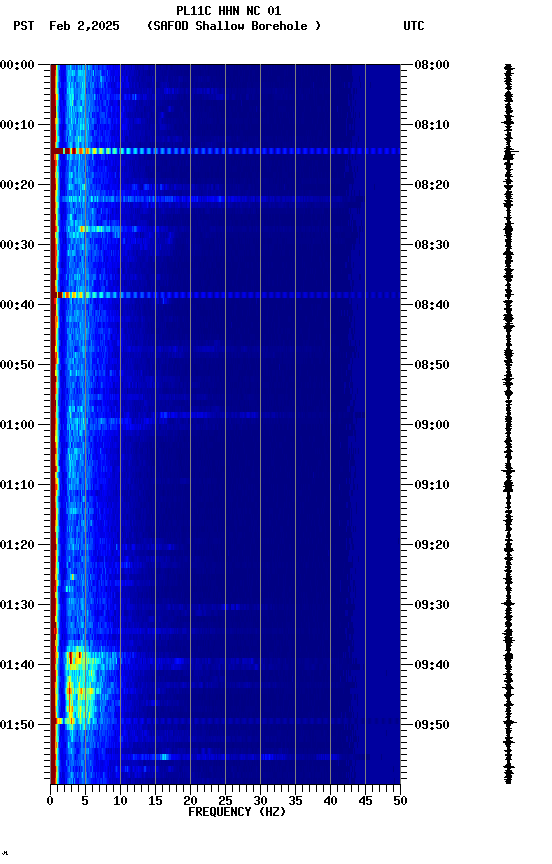The image size is (552, 864).
Task: Click the '45' frequency axis tick label
Action: (x=365, y=801)
